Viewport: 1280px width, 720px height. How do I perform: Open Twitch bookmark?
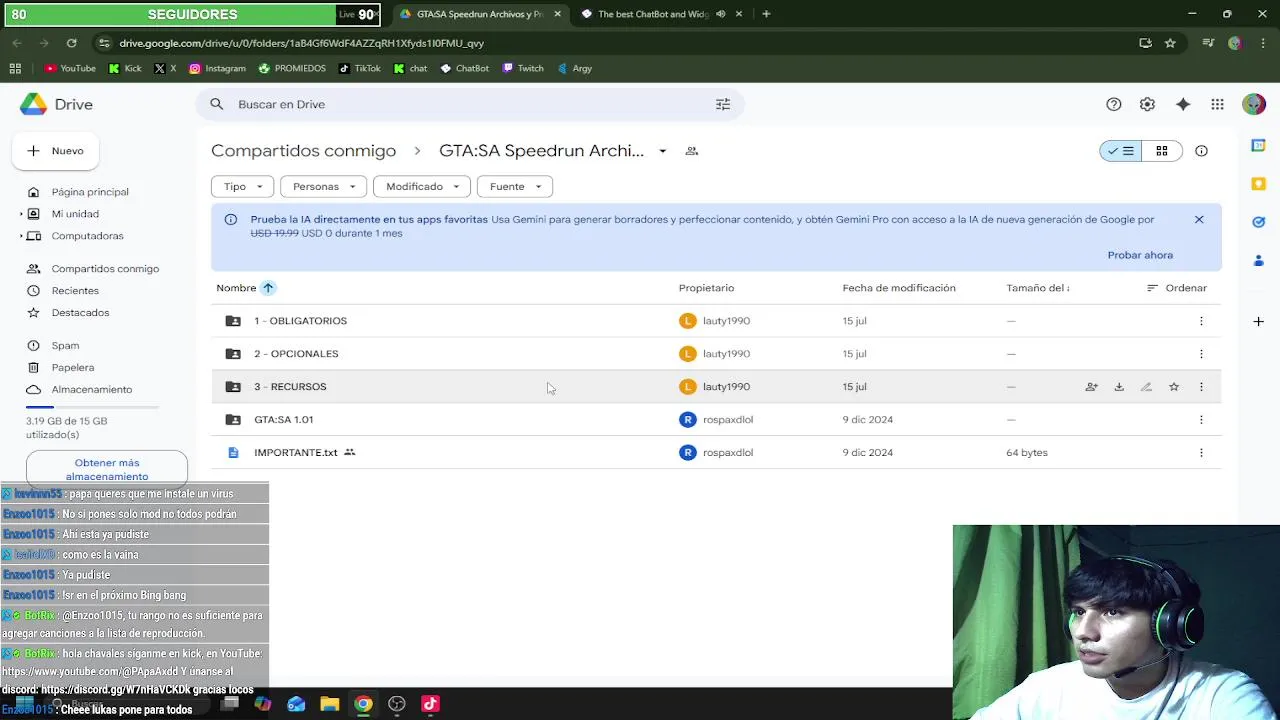click(523, 69)
